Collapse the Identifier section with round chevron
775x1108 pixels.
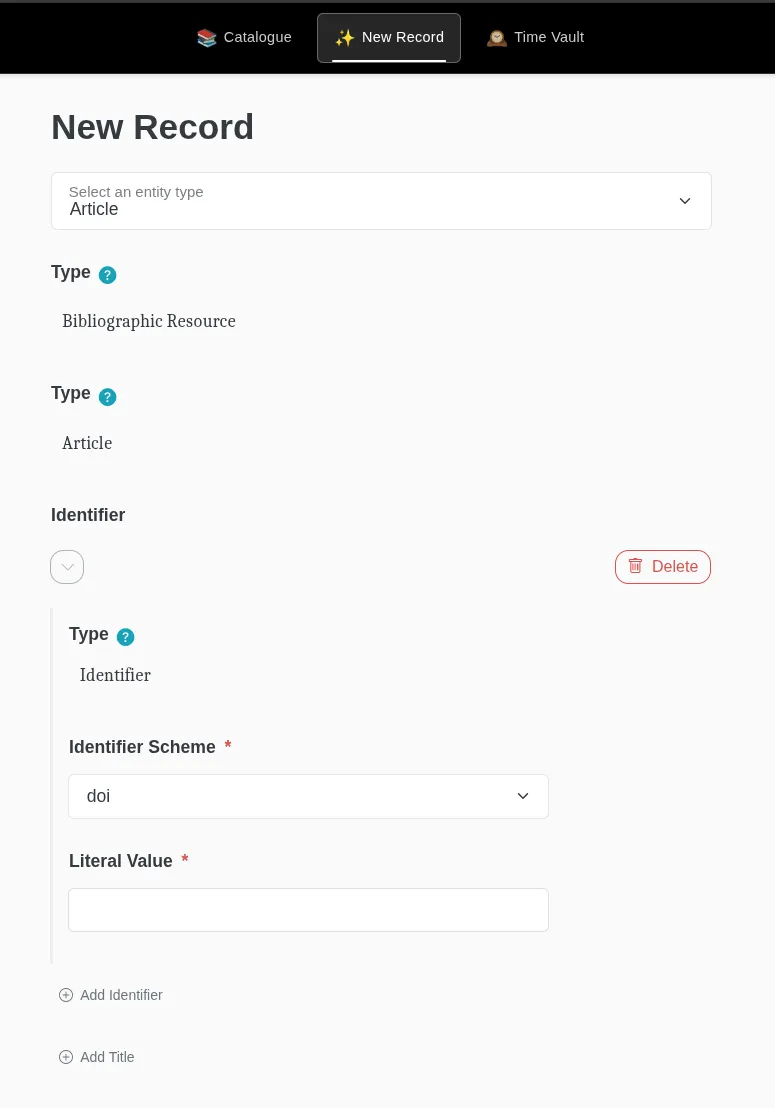click(x=67, y=567)
